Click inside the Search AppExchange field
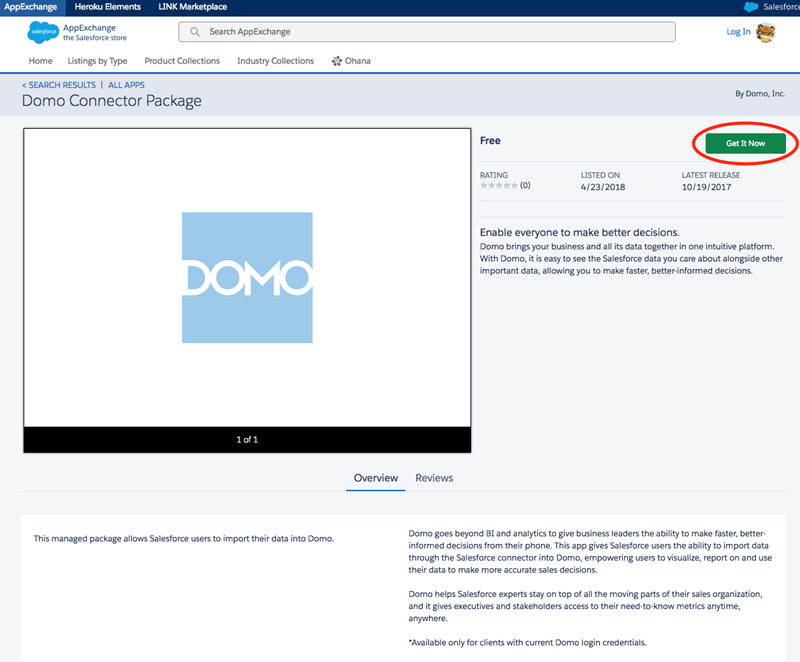This screenshot has width=800, height=662. pos(400,32)
